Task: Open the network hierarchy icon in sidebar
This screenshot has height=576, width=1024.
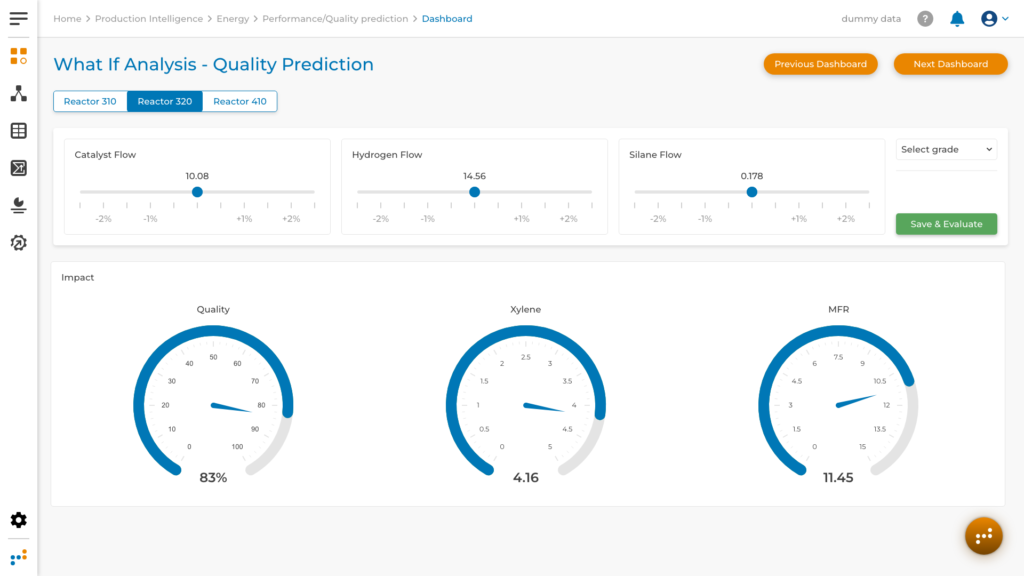Action: pyautogui.click(x=18, y=94)
